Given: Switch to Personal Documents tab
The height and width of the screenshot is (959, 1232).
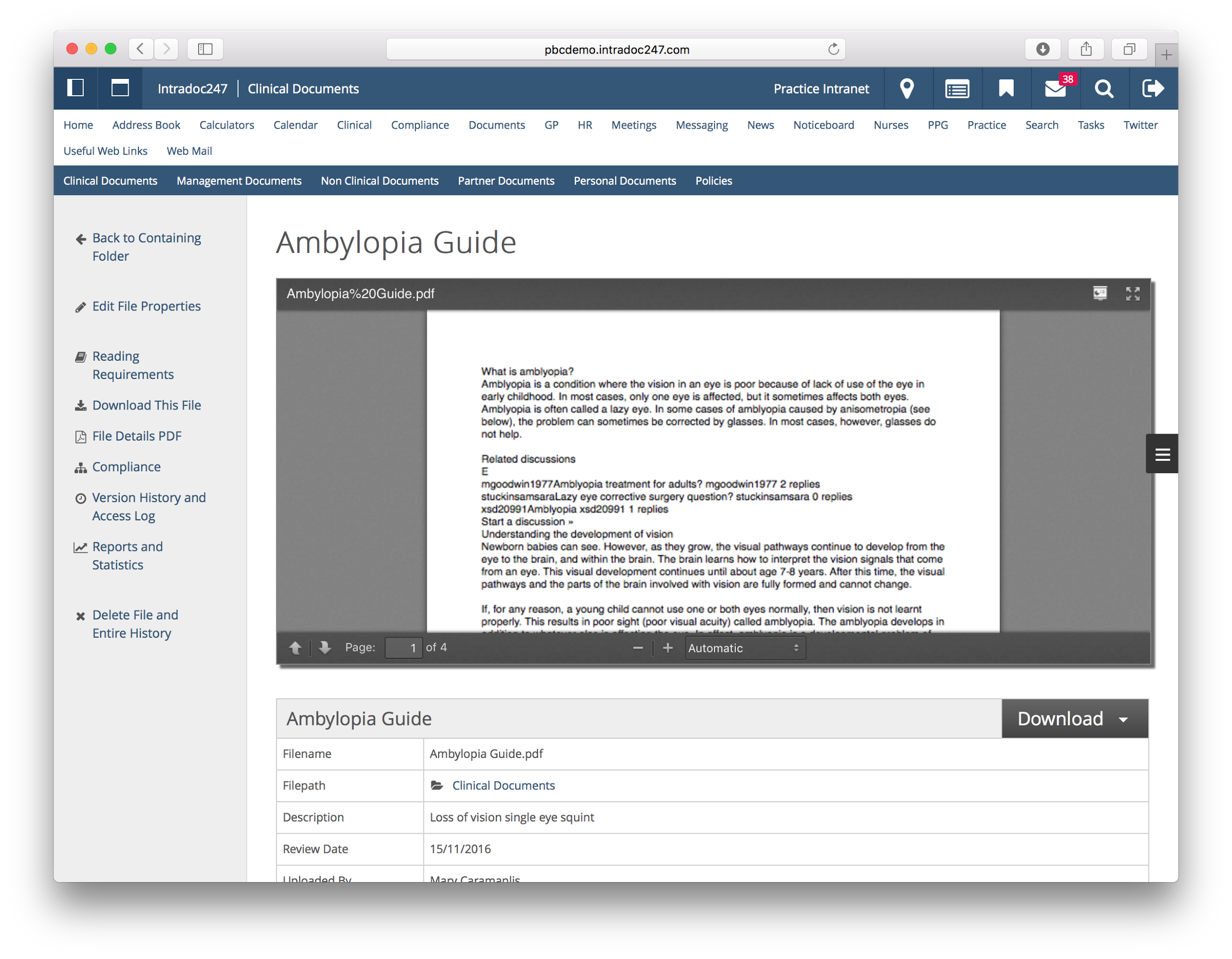Looking at the screenshot, I should click(624, 180).
